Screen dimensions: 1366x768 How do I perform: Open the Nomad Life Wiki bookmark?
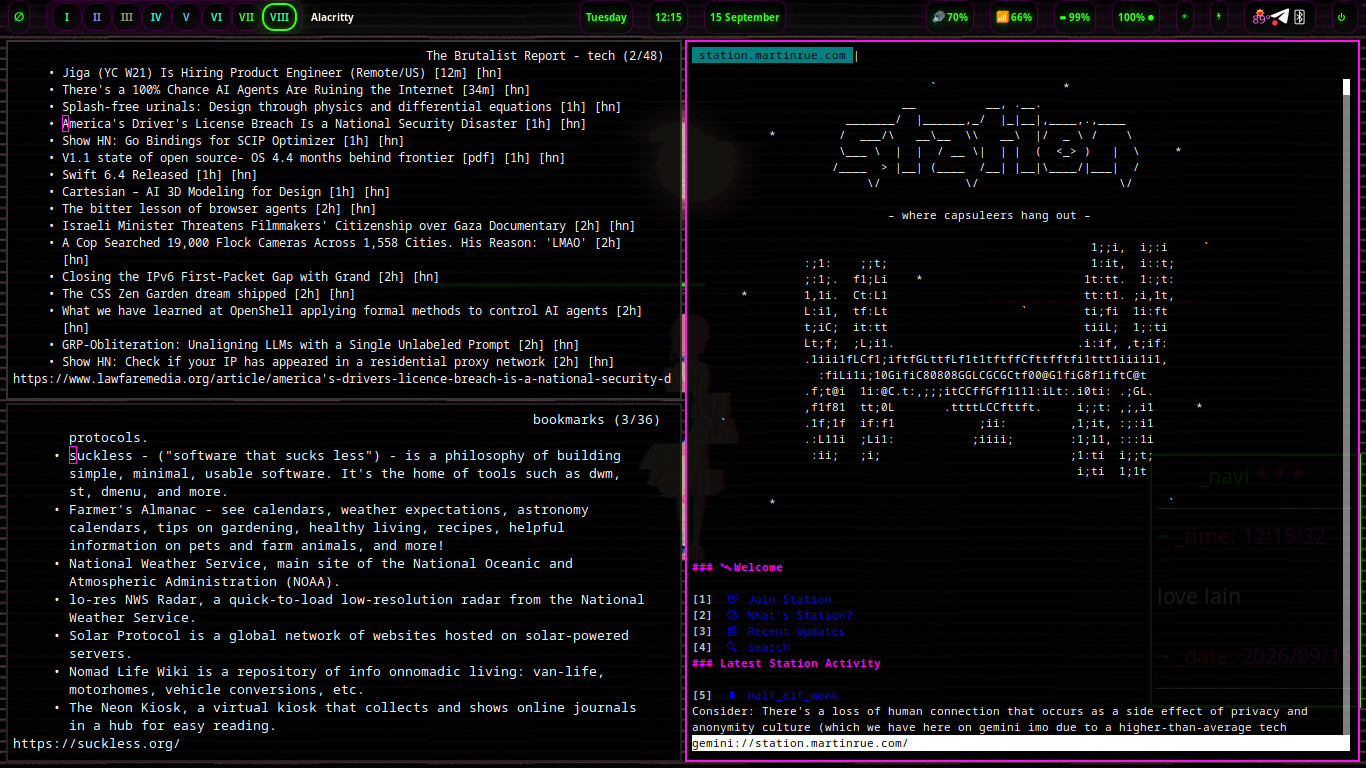click(x=337, y=681)
